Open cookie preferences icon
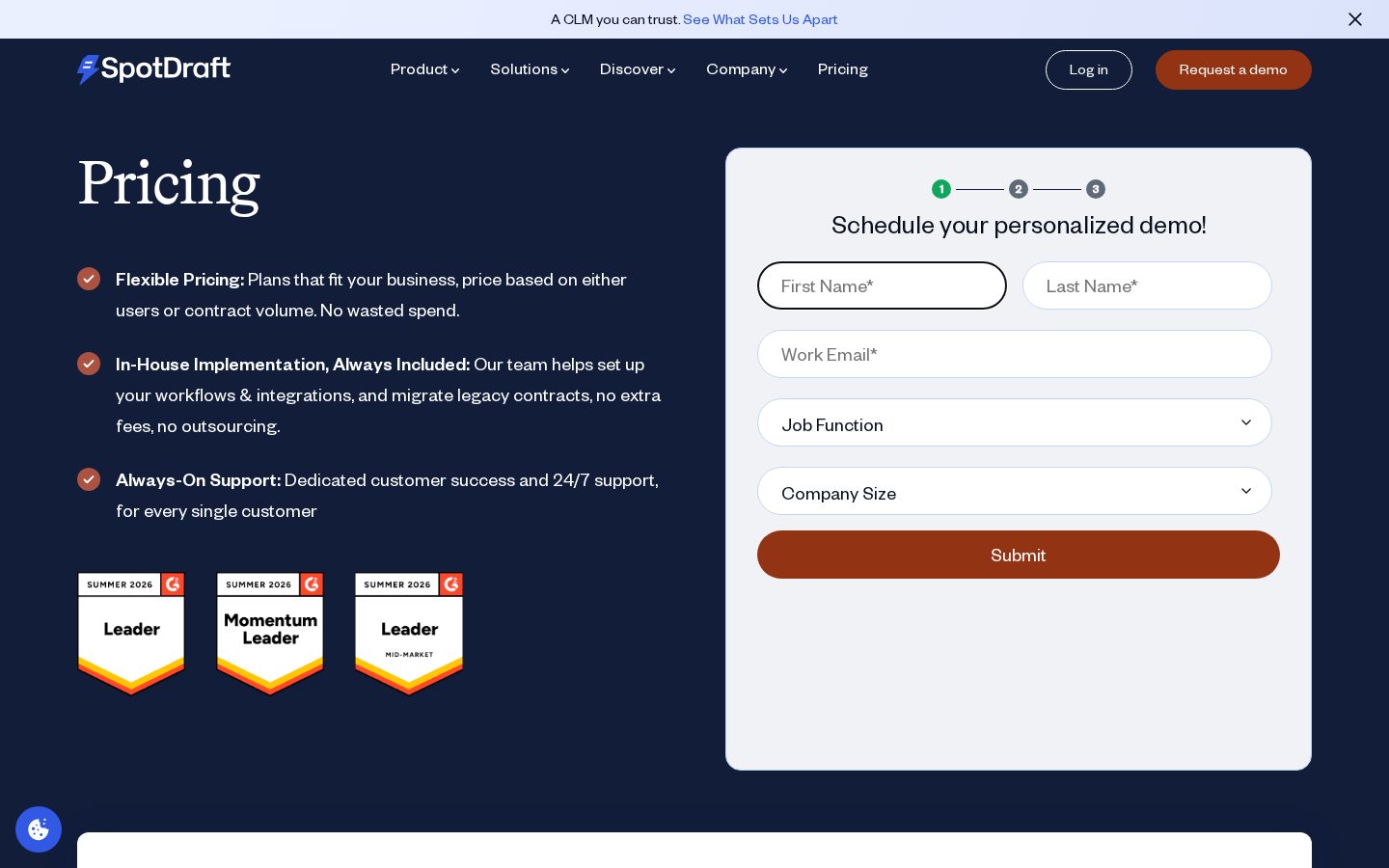 point(39,829)
